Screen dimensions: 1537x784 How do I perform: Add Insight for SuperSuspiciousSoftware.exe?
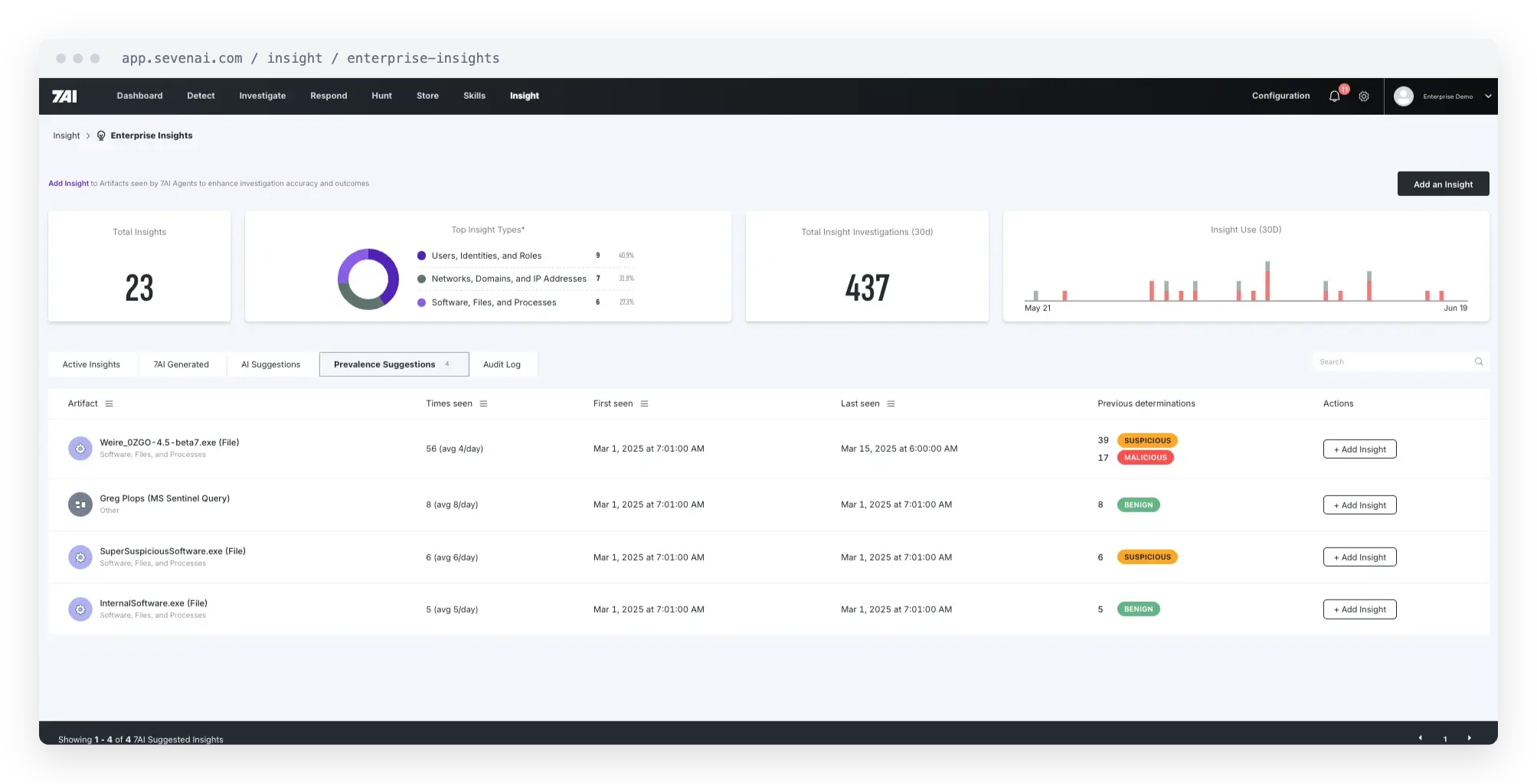[x=1359, y=557]
